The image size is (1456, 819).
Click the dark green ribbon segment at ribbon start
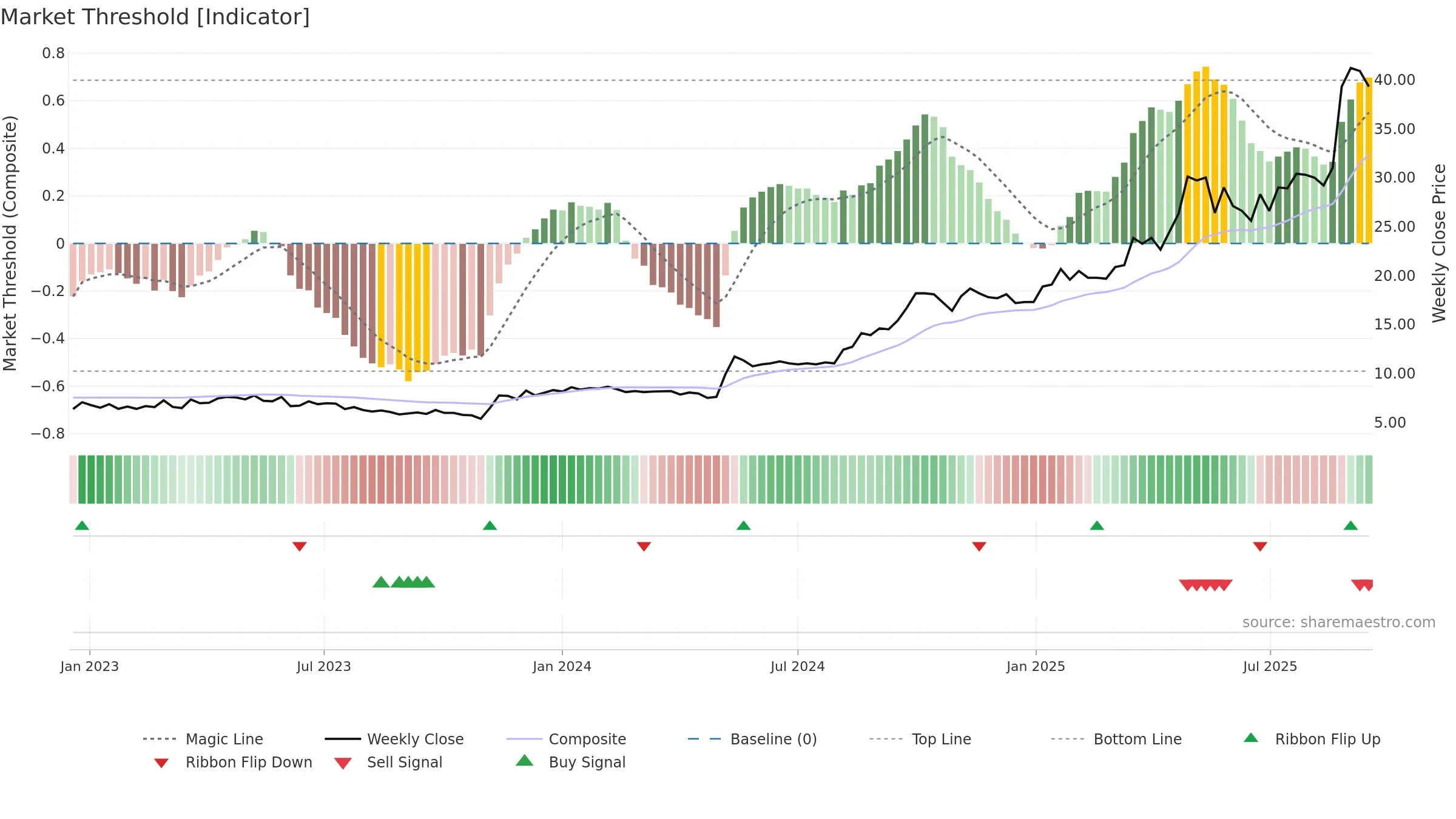pos(83,479)
